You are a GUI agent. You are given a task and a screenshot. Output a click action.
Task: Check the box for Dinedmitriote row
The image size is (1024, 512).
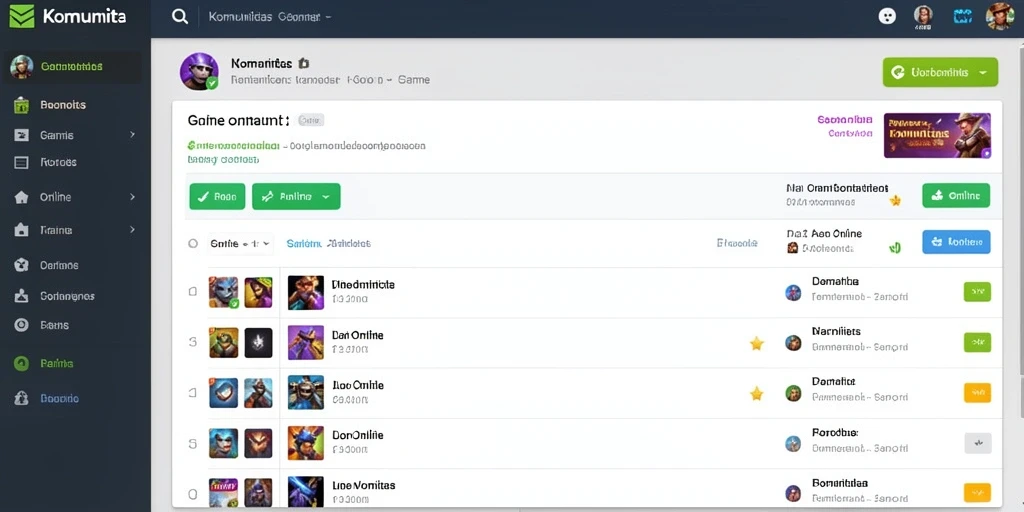[x=193, y=291]
